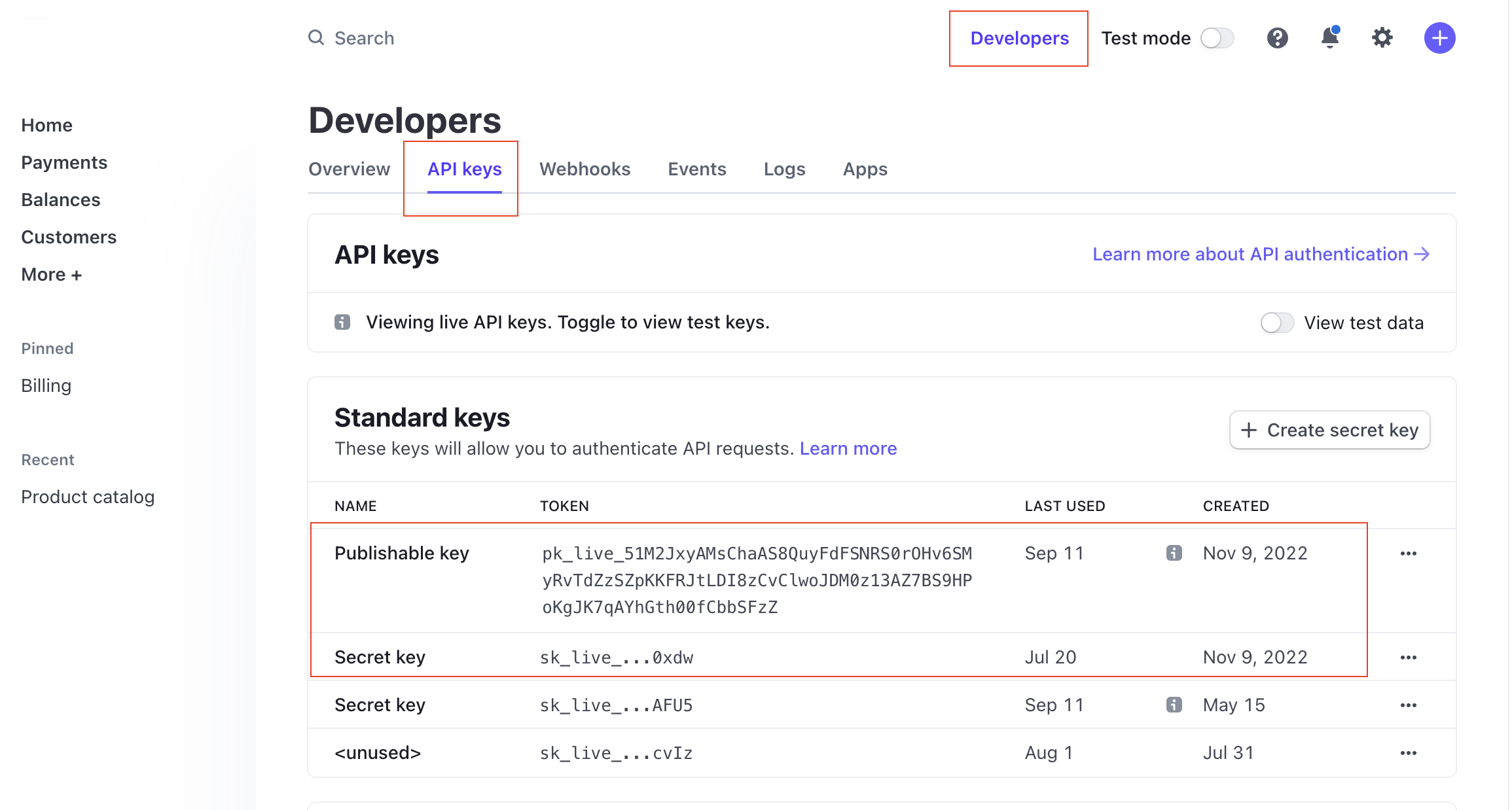The image size is (1512, 810).
Task: Enable the Test mode switch
Action: (1217, 38)
